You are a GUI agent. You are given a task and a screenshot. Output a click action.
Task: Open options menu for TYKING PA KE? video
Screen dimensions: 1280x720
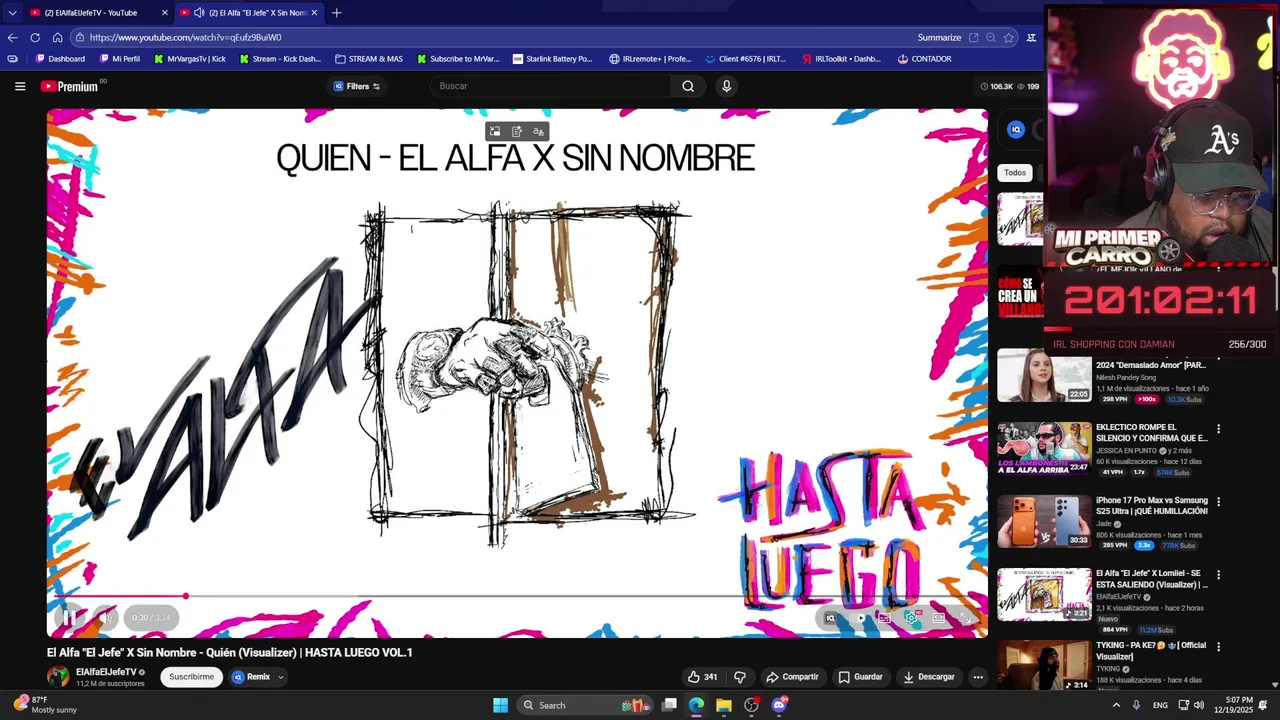[1218, 648]
